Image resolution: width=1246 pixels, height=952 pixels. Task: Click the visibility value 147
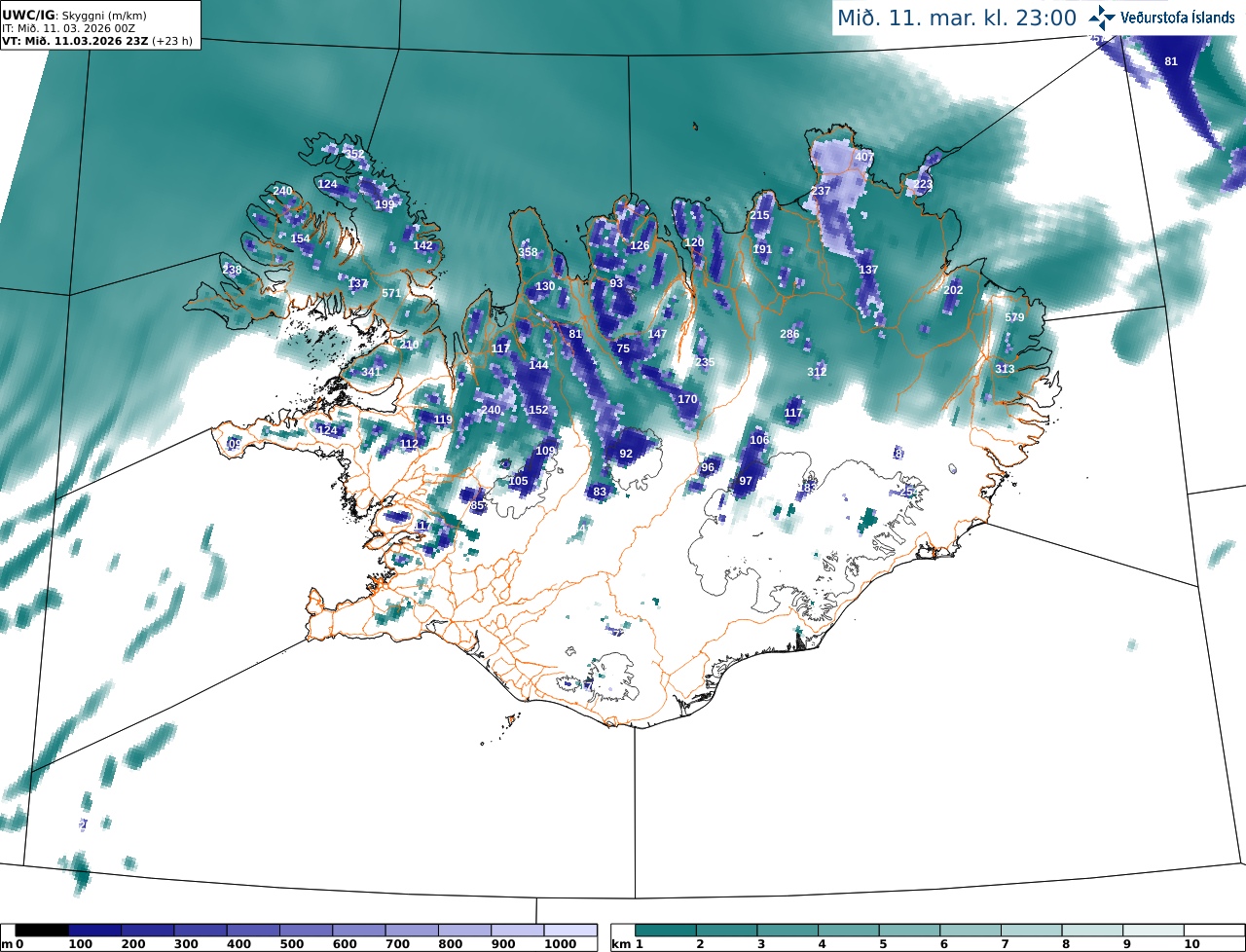pyautogui.click(x=657, y=334)
